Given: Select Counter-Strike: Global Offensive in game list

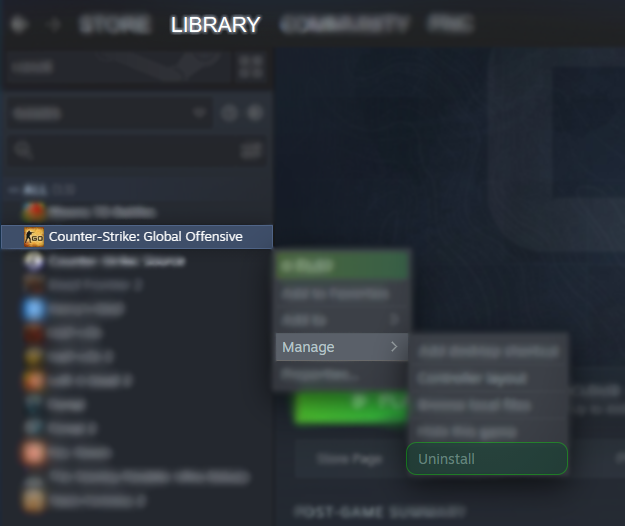Looking at the screenshot, I should click(137, 237).
